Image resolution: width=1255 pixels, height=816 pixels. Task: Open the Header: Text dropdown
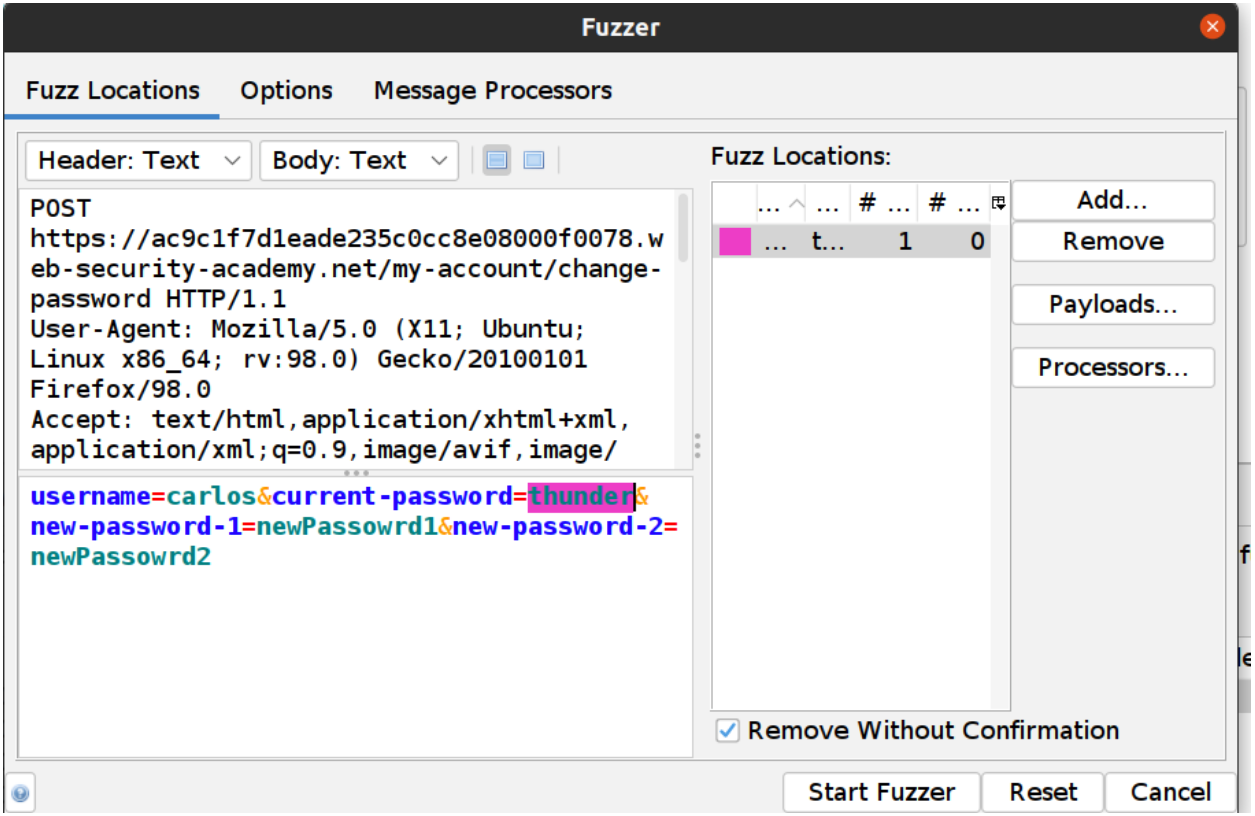click(x=137, y=160)
